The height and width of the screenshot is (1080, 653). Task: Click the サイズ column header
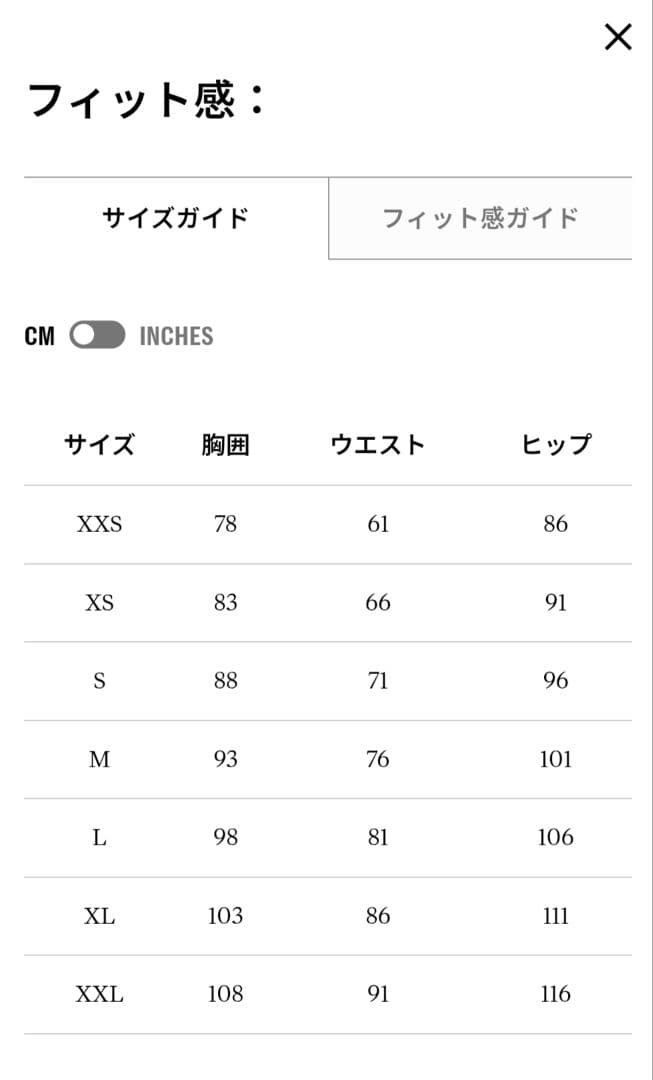pyautogui.click(x=99, y=445)
